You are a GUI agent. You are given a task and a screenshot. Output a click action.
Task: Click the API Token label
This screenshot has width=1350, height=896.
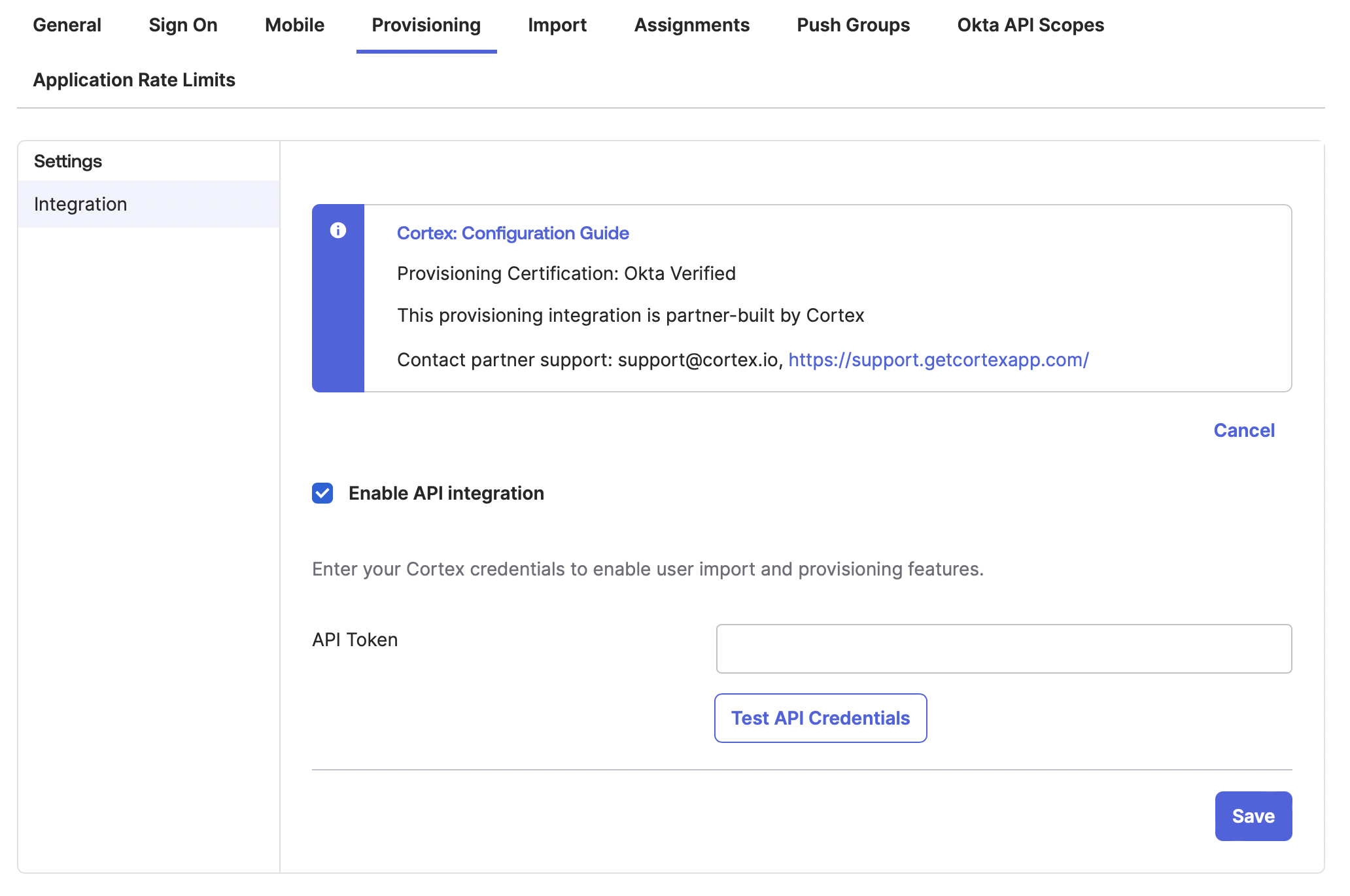[355, 640]
